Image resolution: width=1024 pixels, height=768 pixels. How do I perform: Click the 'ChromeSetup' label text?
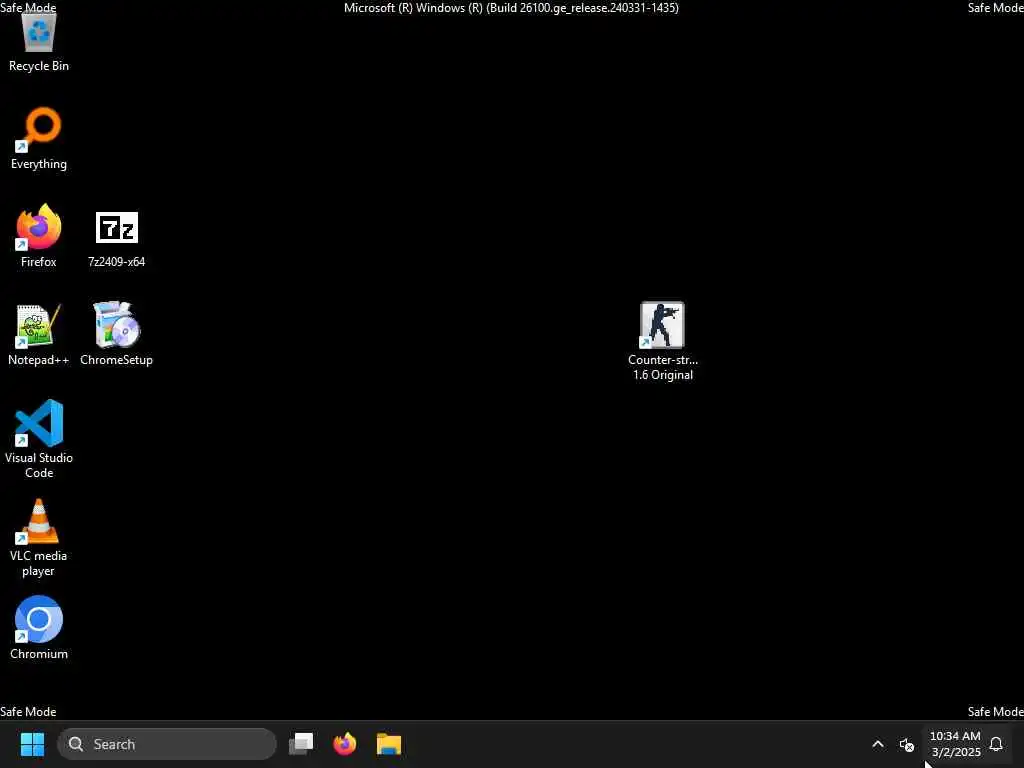[x=116, y=360]
